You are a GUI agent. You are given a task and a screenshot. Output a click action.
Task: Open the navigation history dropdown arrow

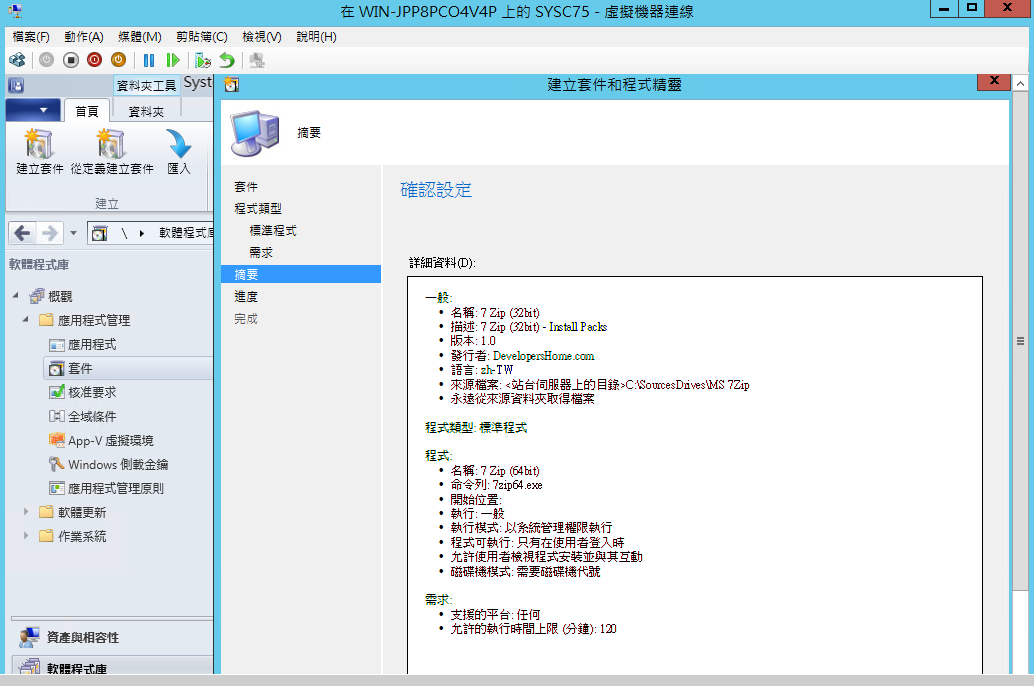tap(73, 233)
